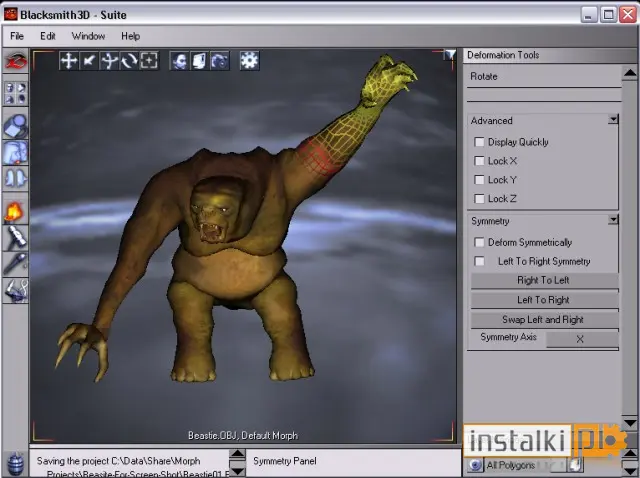Viewport: 640px width, 478px height.
Task: Click the pan view four-arrow icon
Action: click(x=69, y=61)
